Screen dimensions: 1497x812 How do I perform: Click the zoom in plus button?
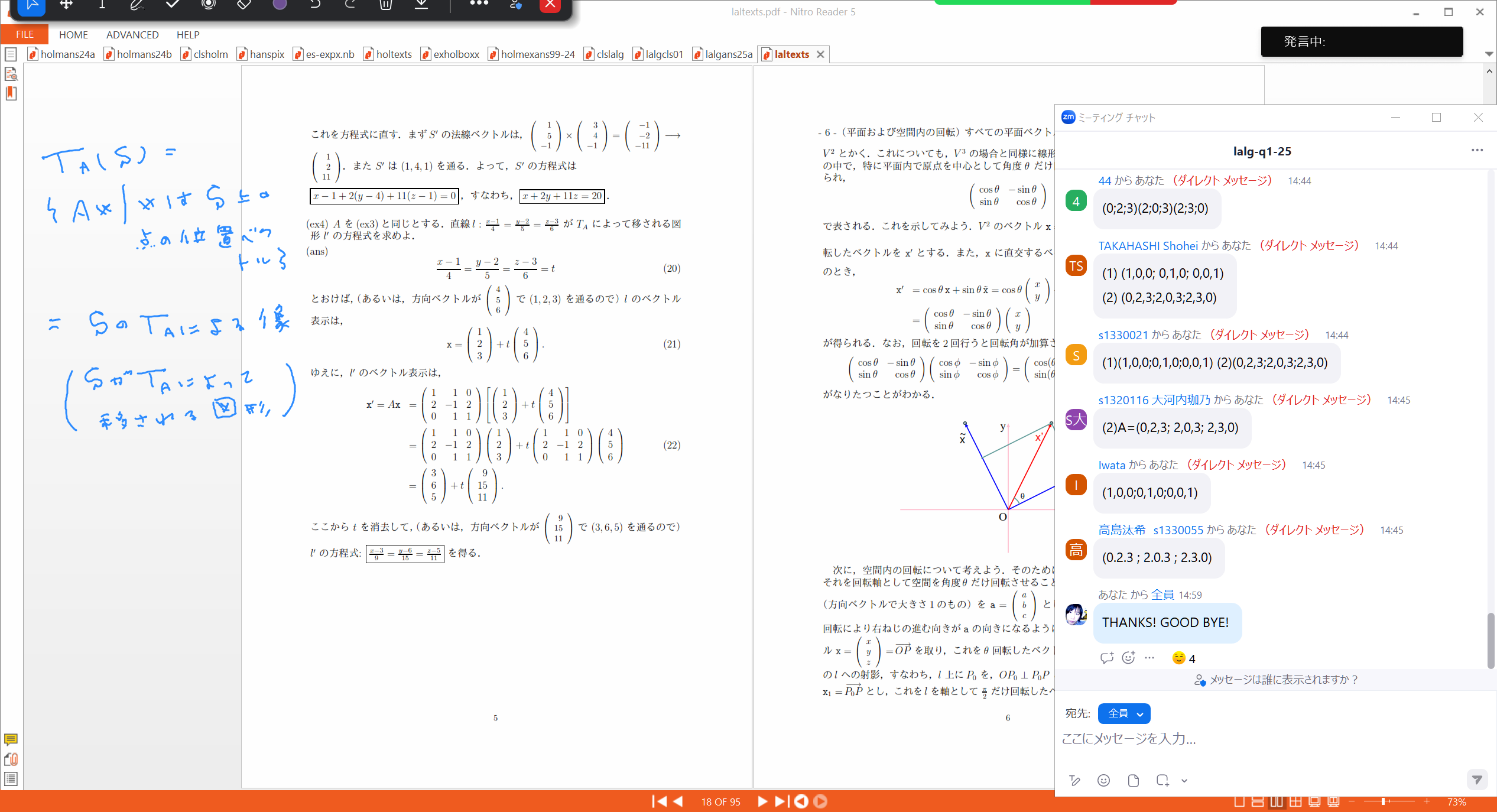tap(1427, 802)
